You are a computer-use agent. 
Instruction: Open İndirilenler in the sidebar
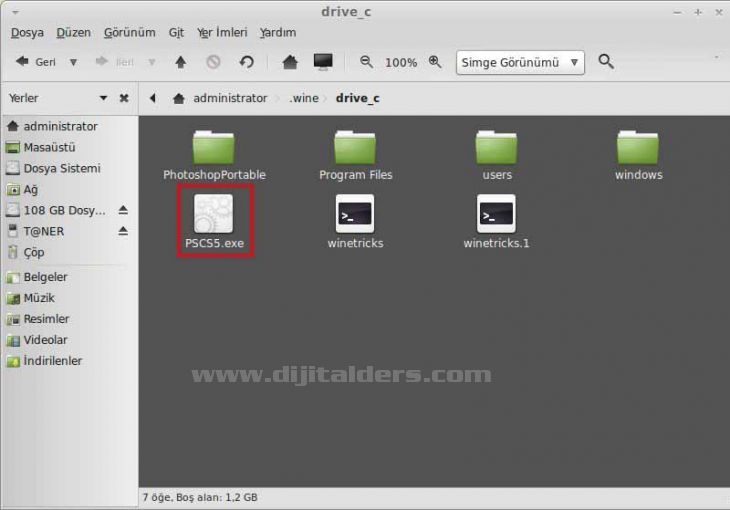point(52,361)
